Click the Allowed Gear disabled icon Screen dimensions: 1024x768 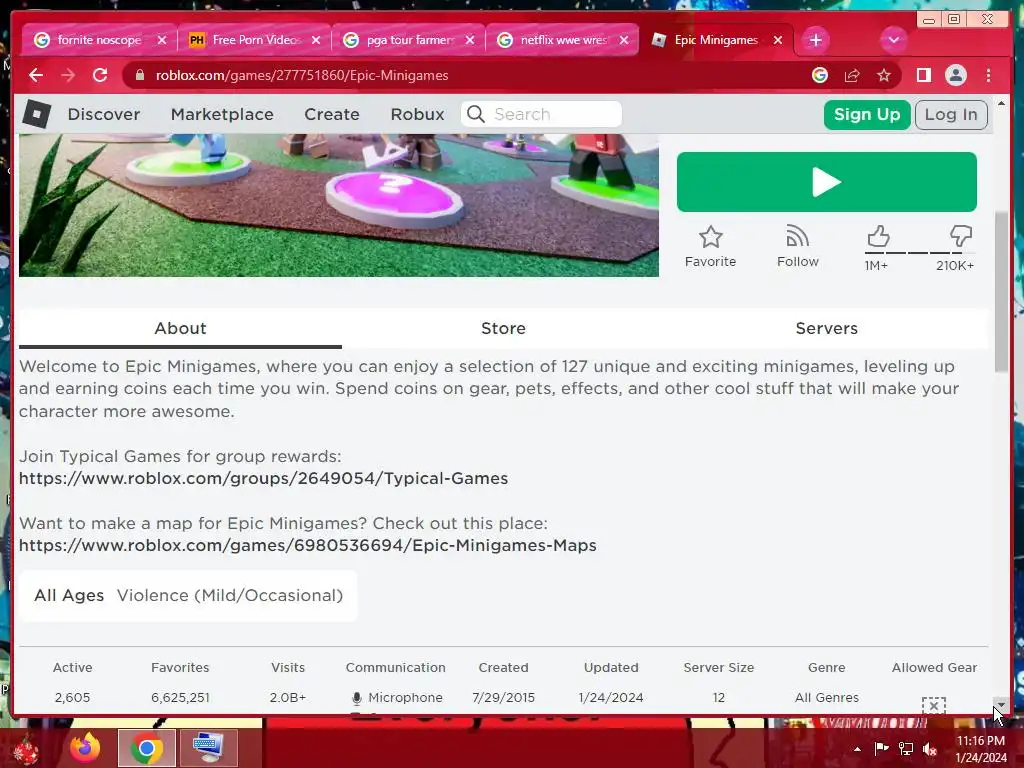934,705
